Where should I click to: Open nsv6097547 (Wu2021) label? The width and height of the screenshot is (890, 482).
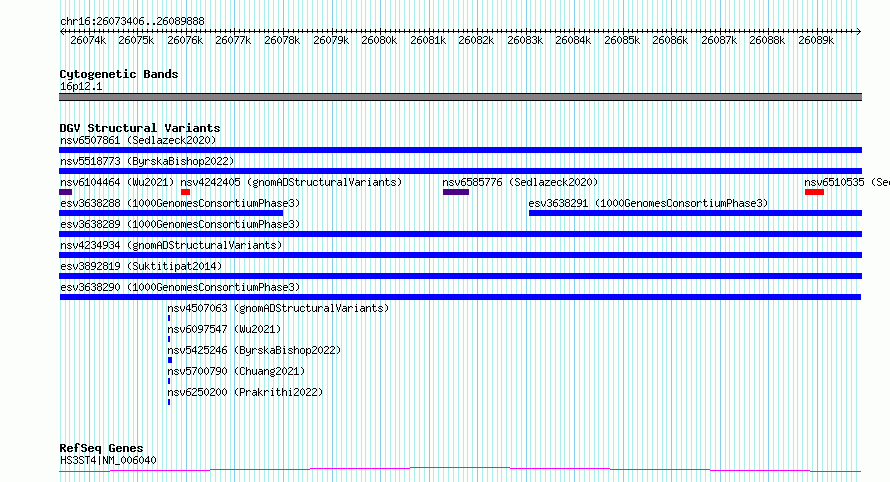coord(224,329)
